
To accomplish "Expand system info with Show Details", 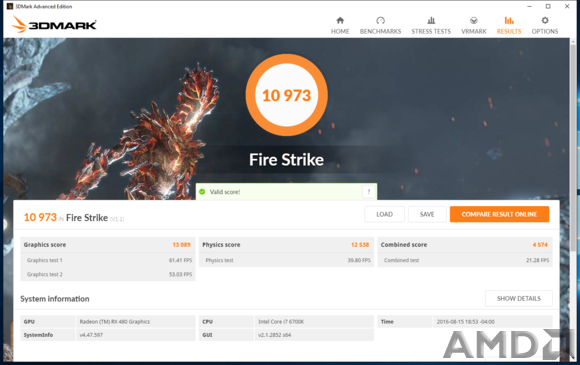I will pos(519,298).
